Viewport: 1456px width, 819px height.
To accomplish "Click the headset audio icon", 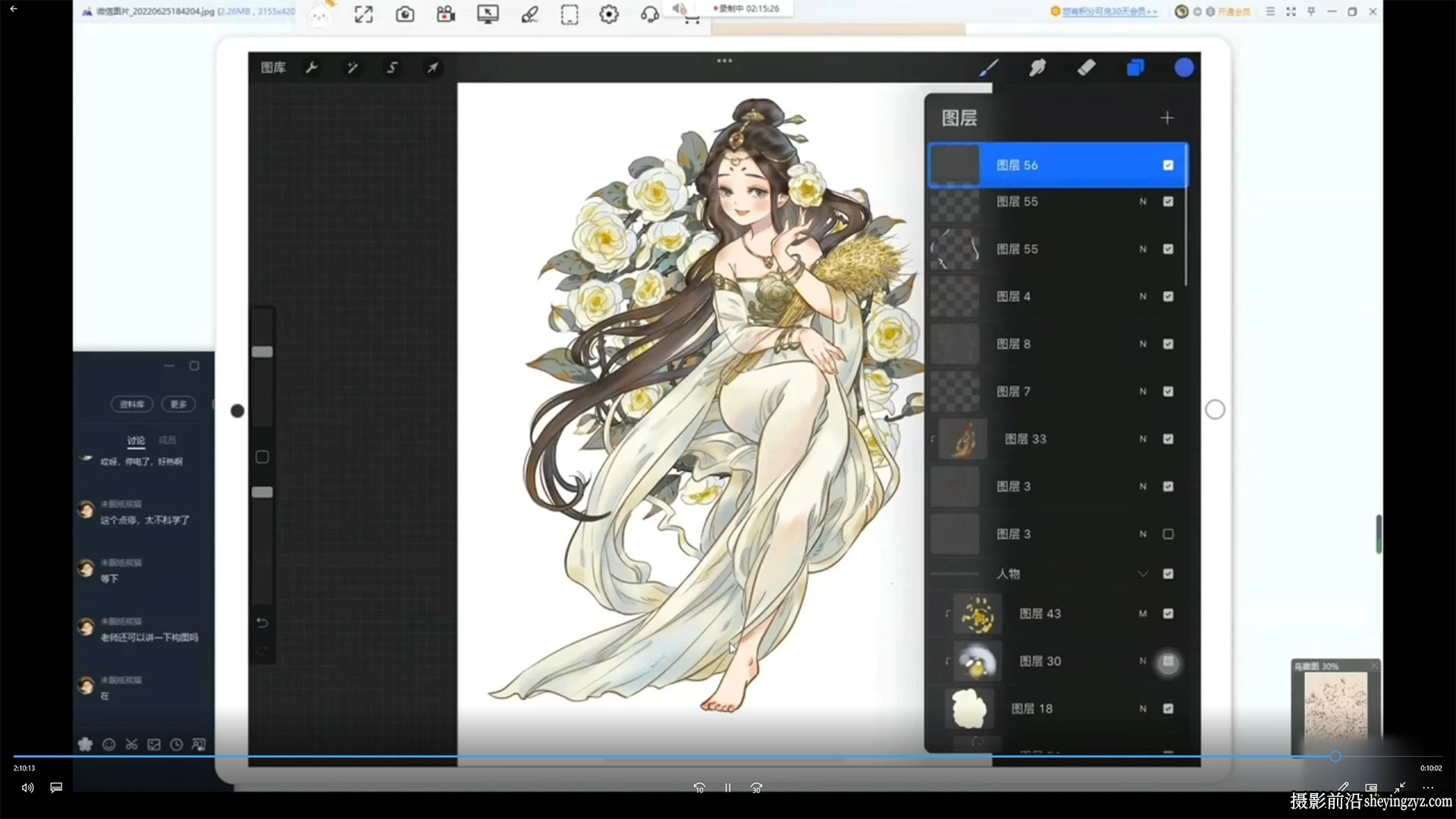I will pyautogui.click(x=650, y=14).
